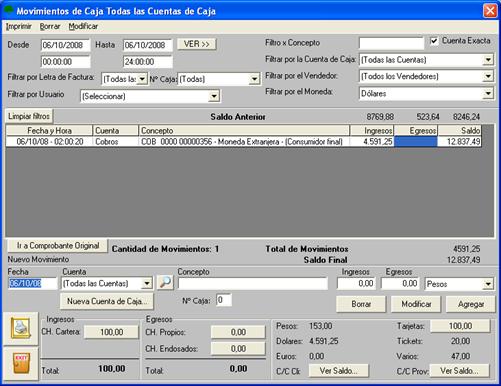Screen dimensions: 501x386
Task: Click the Concepto field in Nuevo Movimiento
Action: pyautogui.click(x=253, y=284)
